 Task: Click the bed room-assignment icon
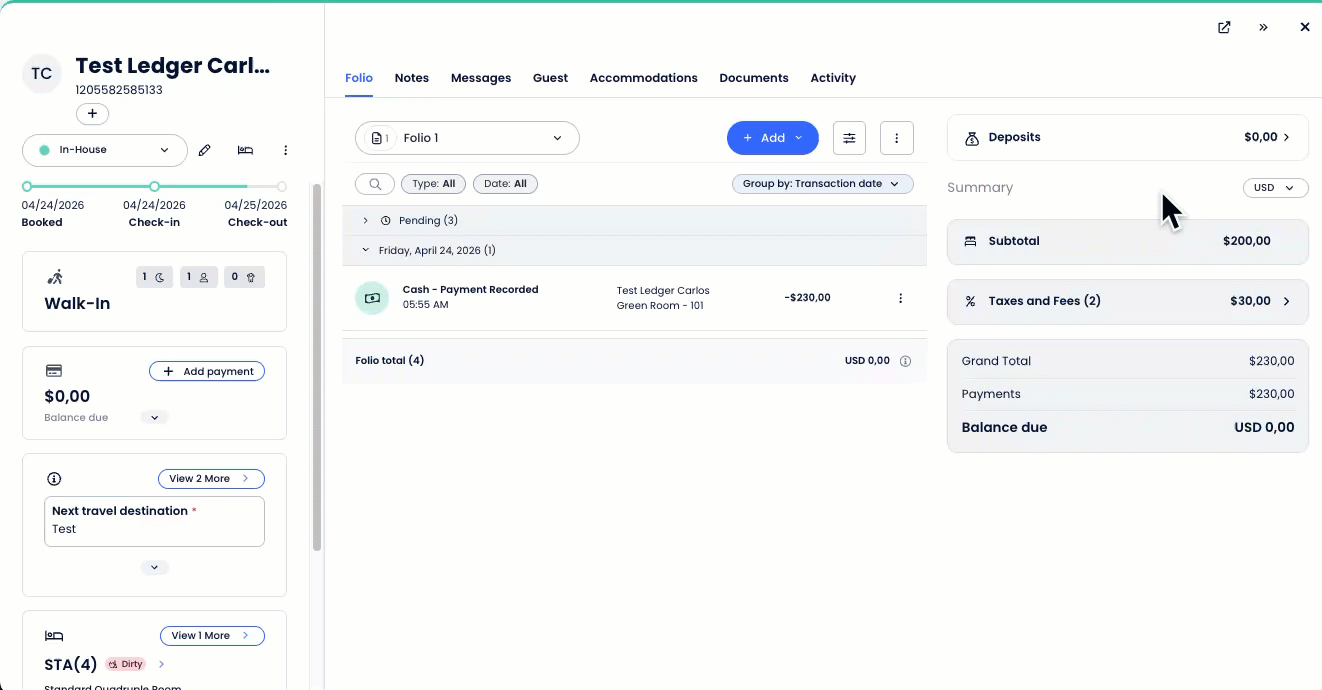coord(245,150)
